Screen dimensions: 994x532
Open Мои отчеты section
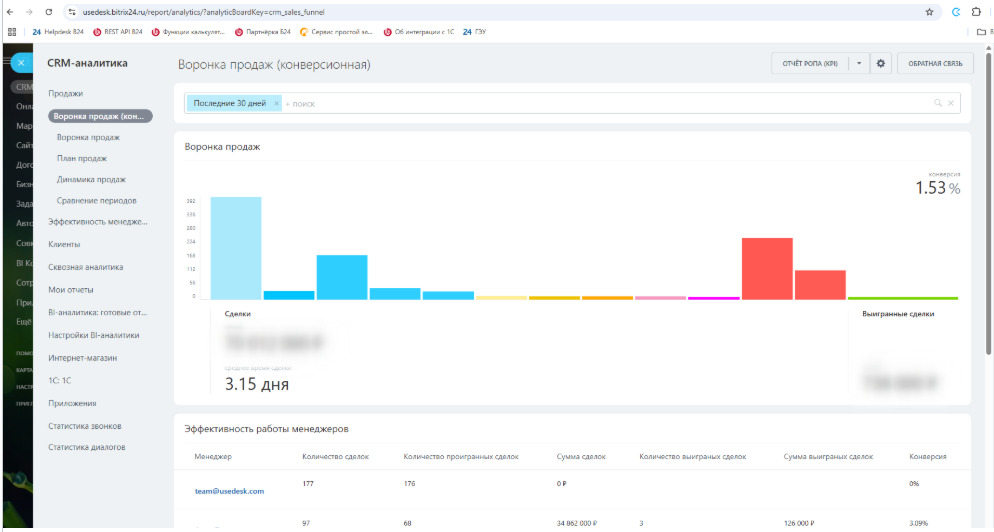(x=71, y=290)
